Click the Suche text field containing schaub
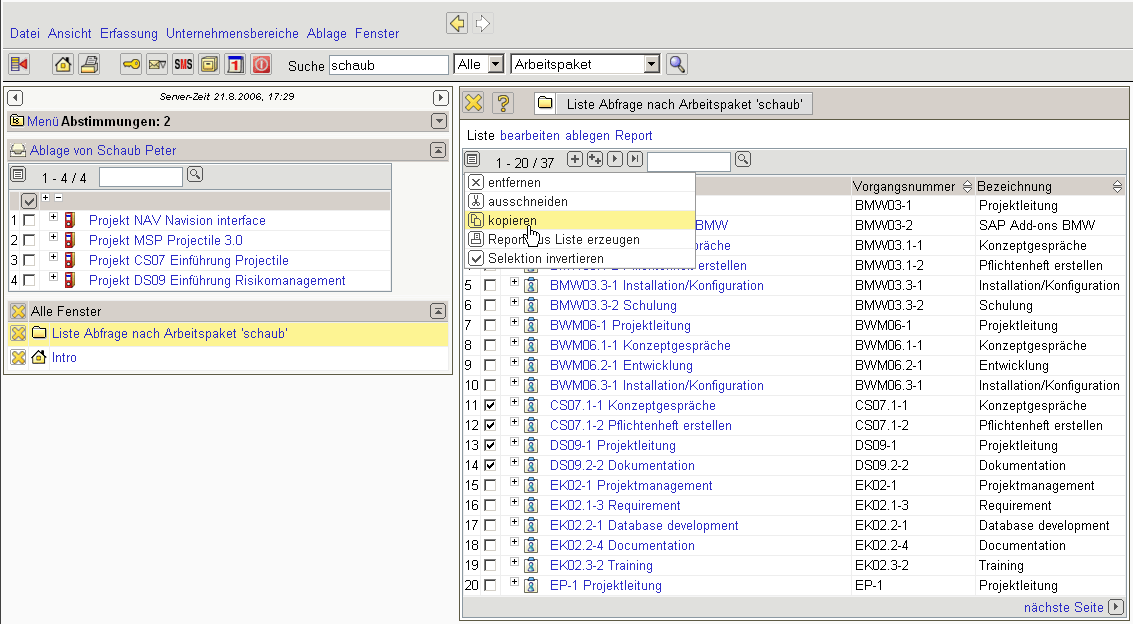This screenshot has height=624, width=1133. click(388, 65)
